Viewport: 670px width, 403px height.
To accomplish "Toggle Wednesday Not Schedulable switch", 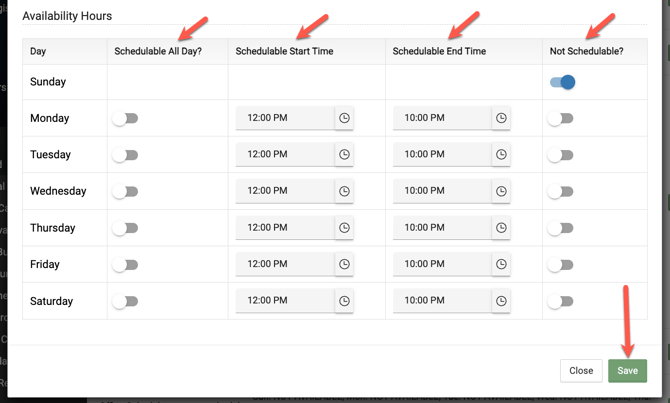I will (x=560, y=191).
